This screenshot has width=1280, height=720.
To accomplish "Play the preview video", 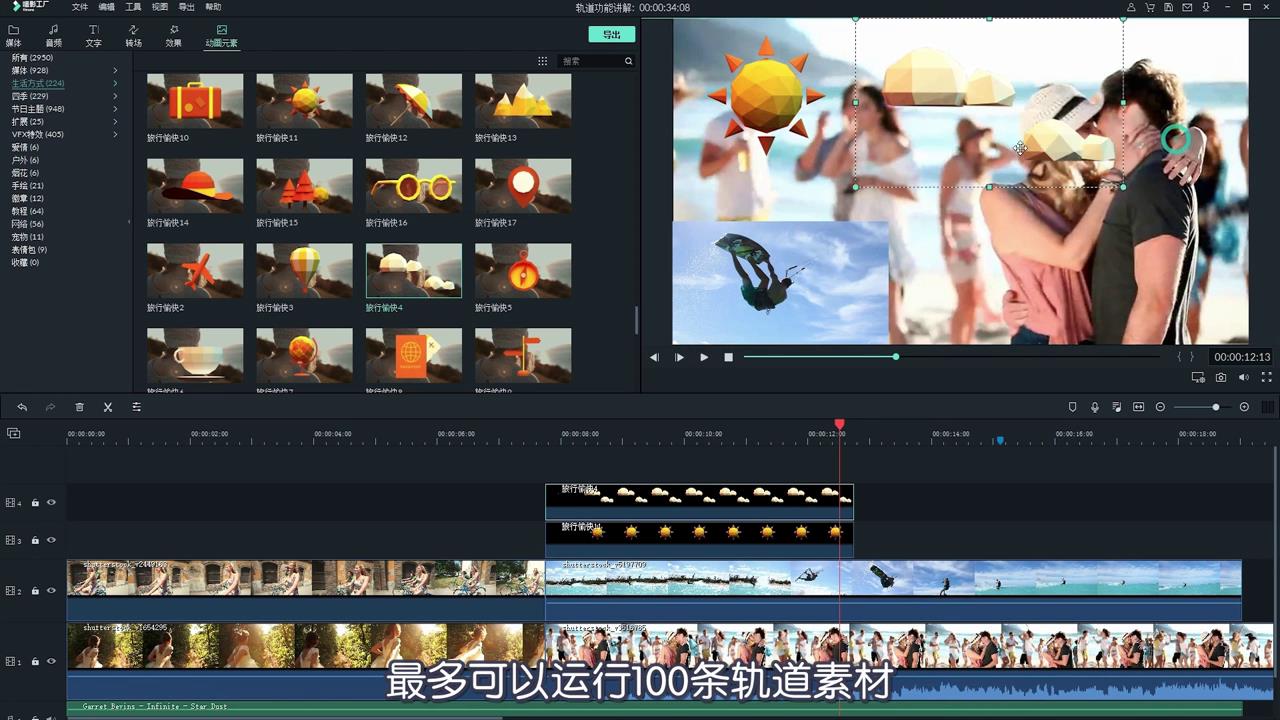I will (x=704, y=357).
